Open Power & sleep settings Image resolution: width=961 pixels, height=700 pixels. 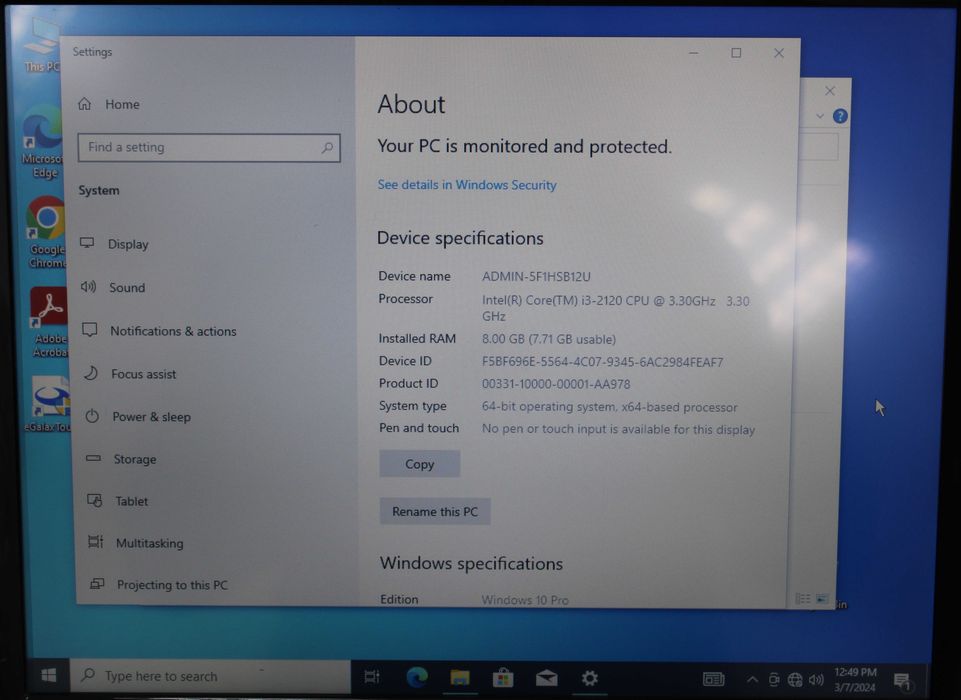click(x=139, y=417)
